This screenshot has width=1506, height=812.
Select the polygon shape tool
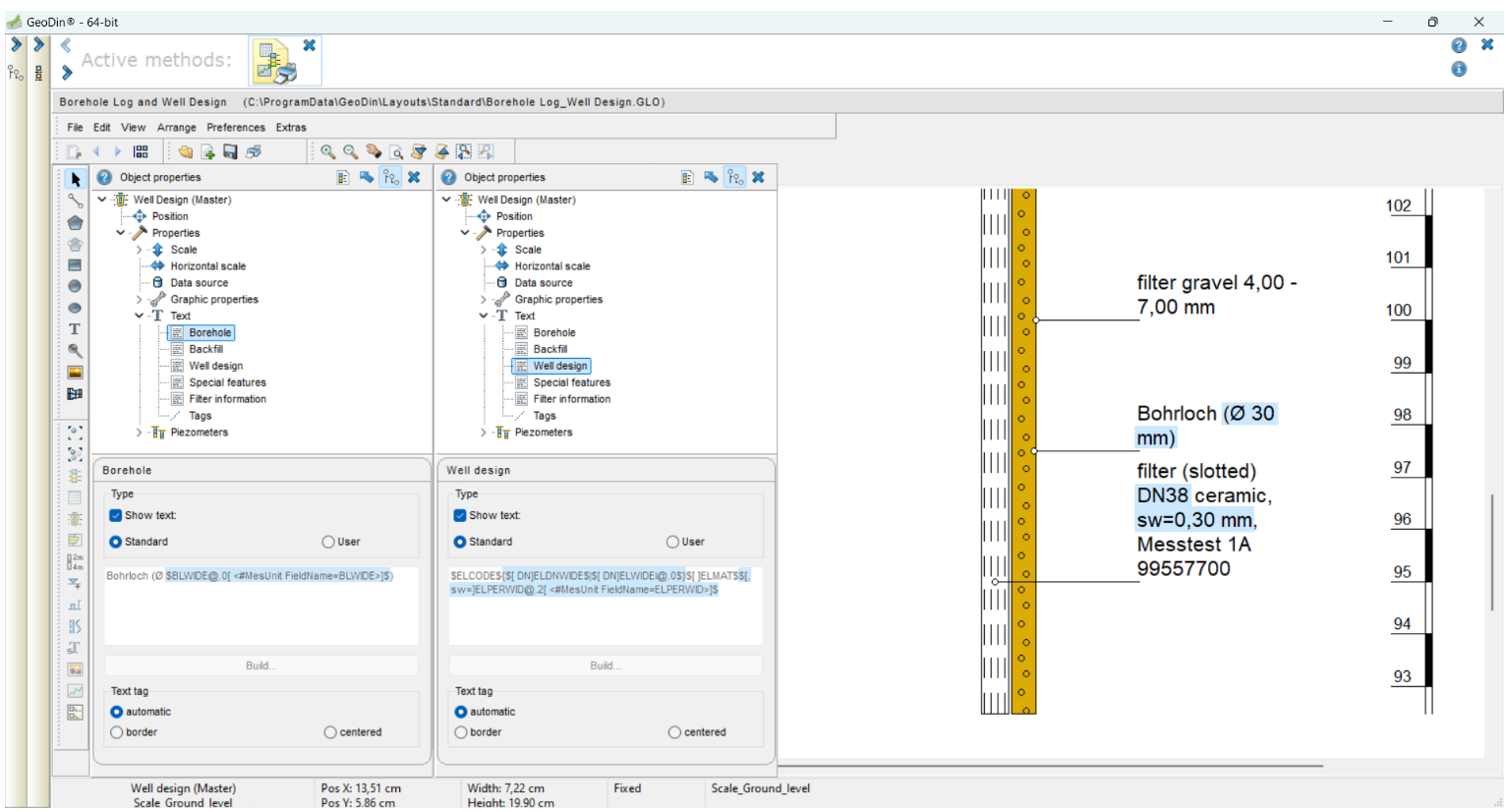(x=75, y=222)
